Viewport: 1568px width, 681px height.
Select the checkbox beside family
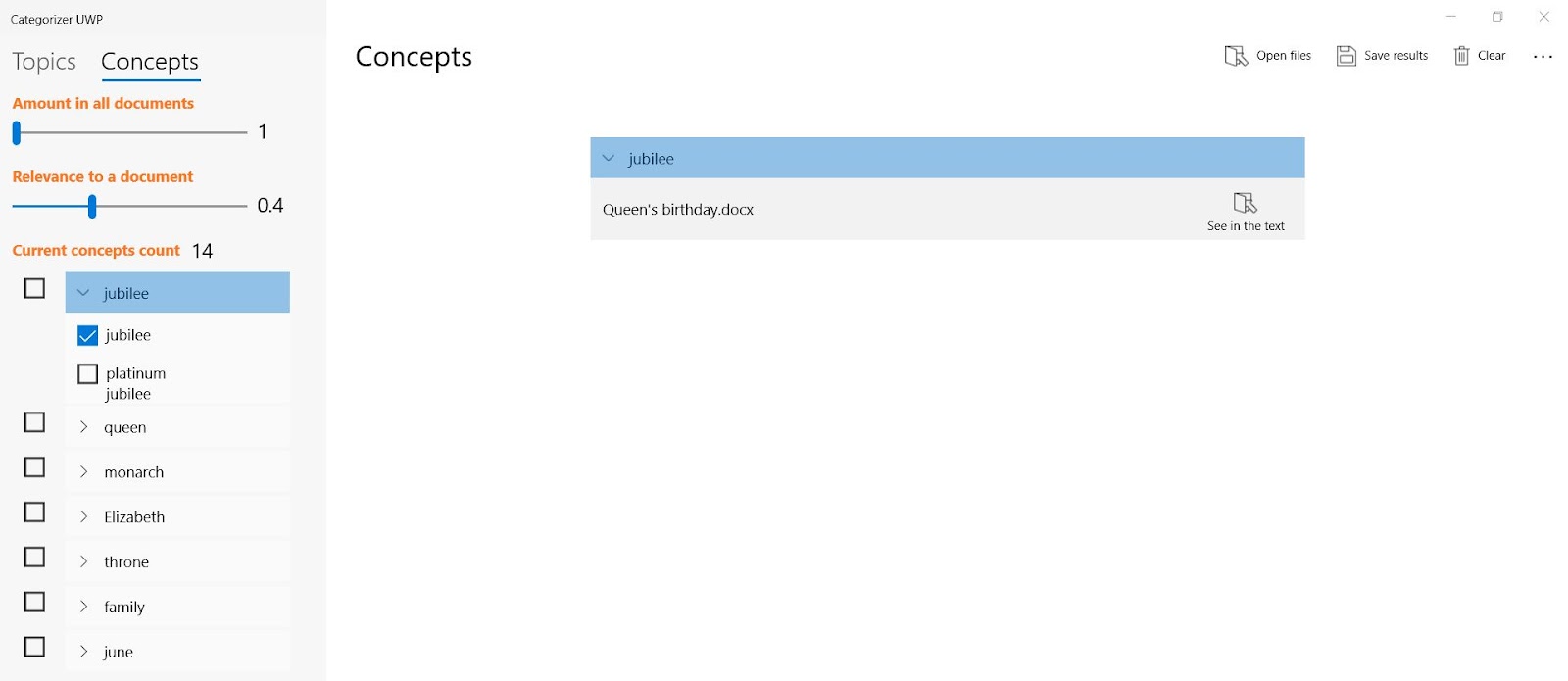pos(34,602)
